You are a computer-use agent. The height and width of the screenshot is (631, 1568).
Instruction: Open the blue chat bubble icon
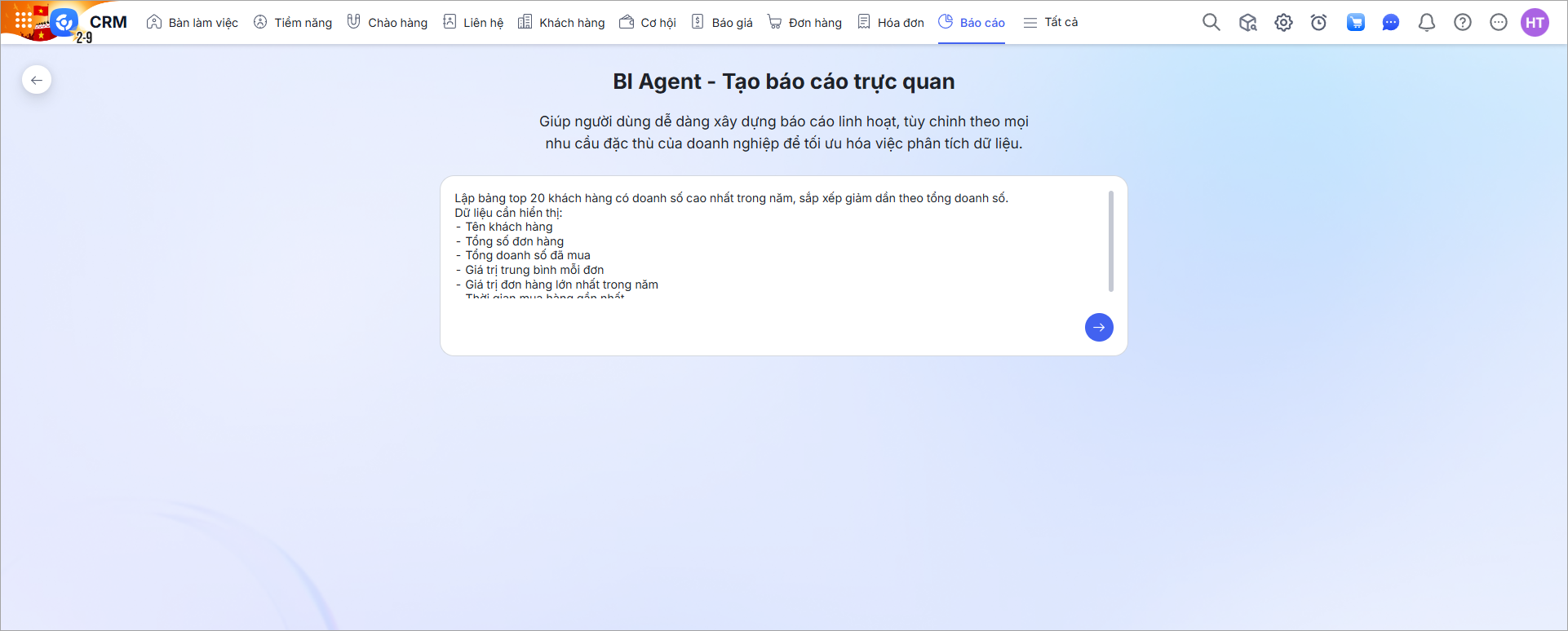pyautogui.click(x=1391, y=23)
